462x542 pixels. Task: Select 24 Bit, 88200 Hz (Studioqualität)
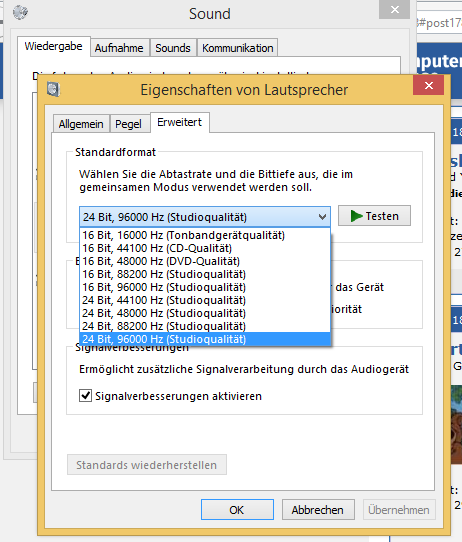click(205, 326)
